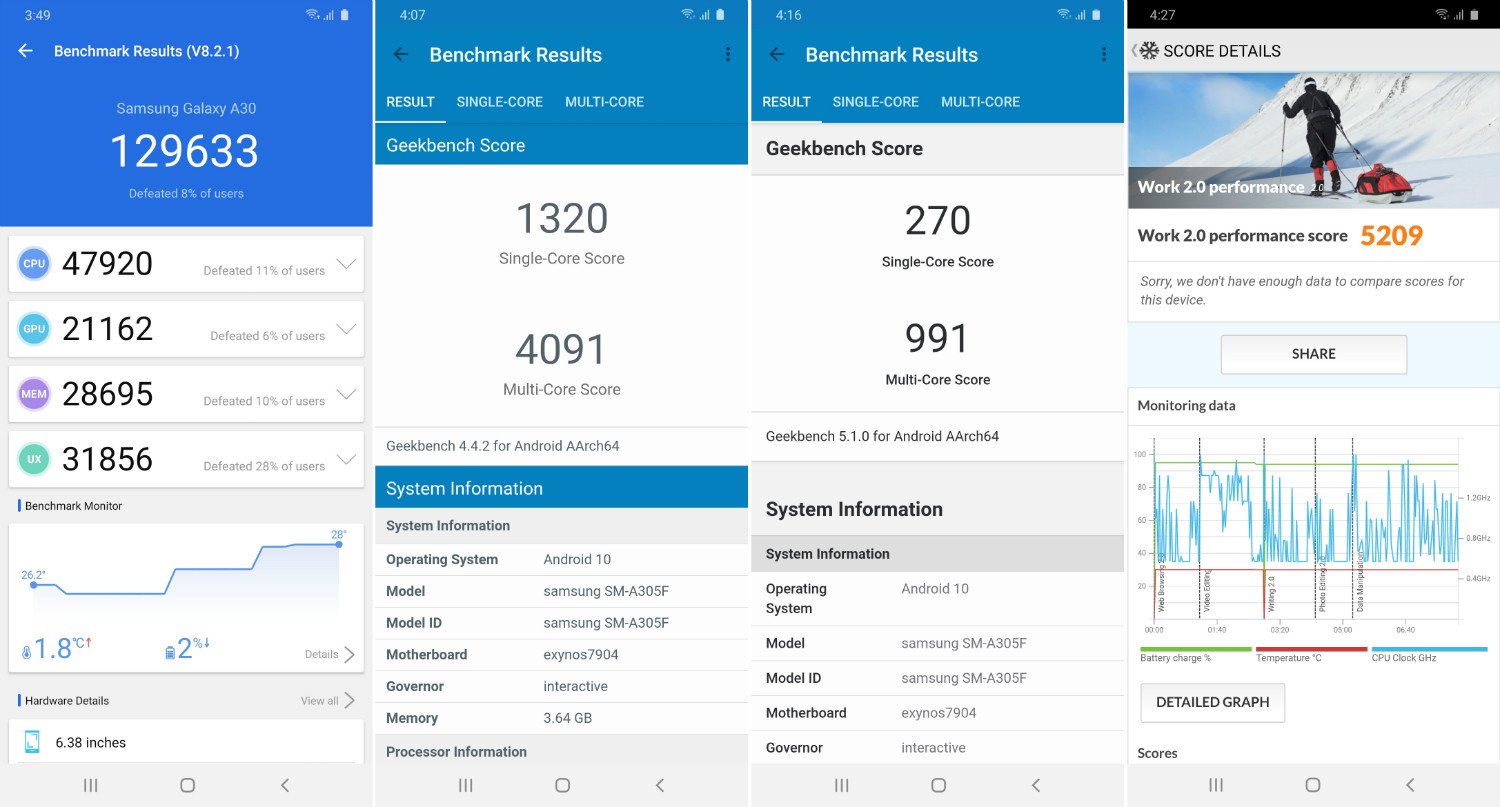Tap the CPU Clock GHz blue legend
Viewport: 1500px width, 807px height.
click(1429, 654)
